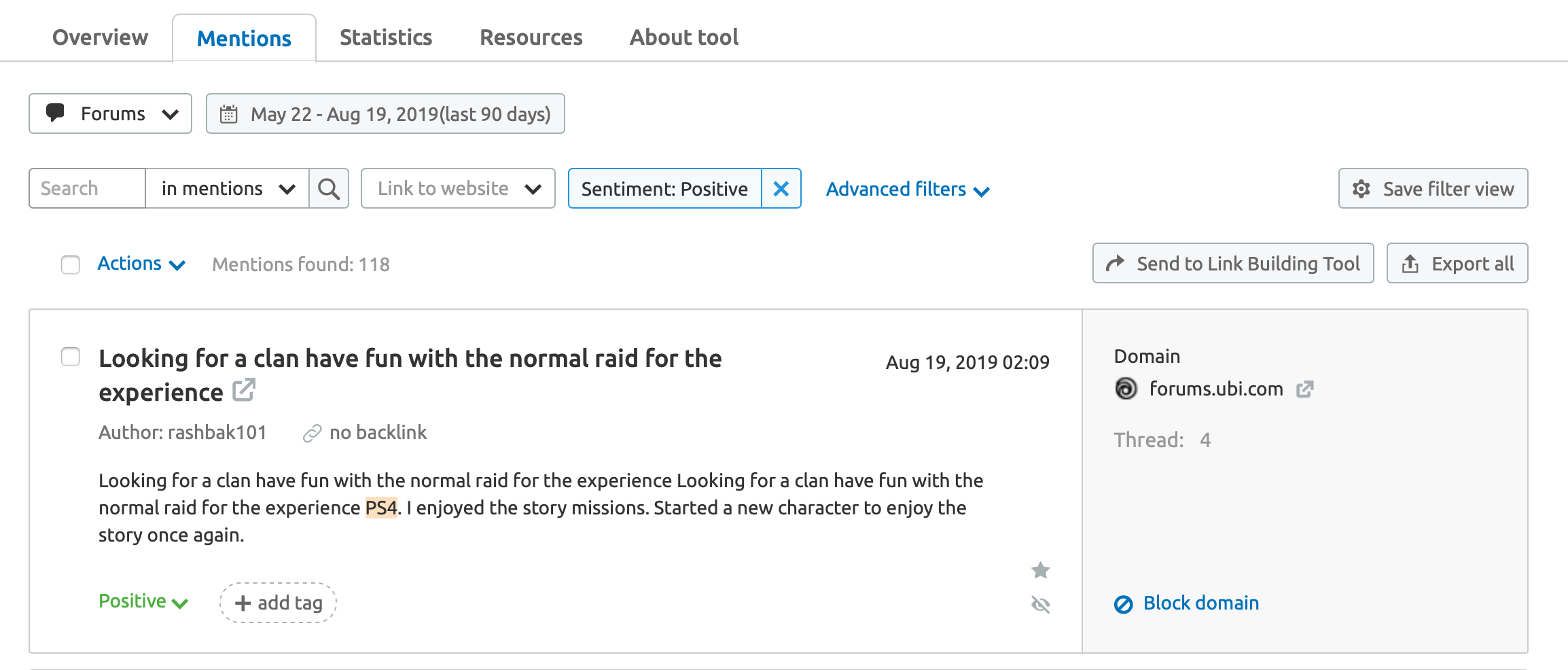Viewport: 1568px width, 670px height.
Task: Mark mention as favorite with star
Action: (1040, 569)
